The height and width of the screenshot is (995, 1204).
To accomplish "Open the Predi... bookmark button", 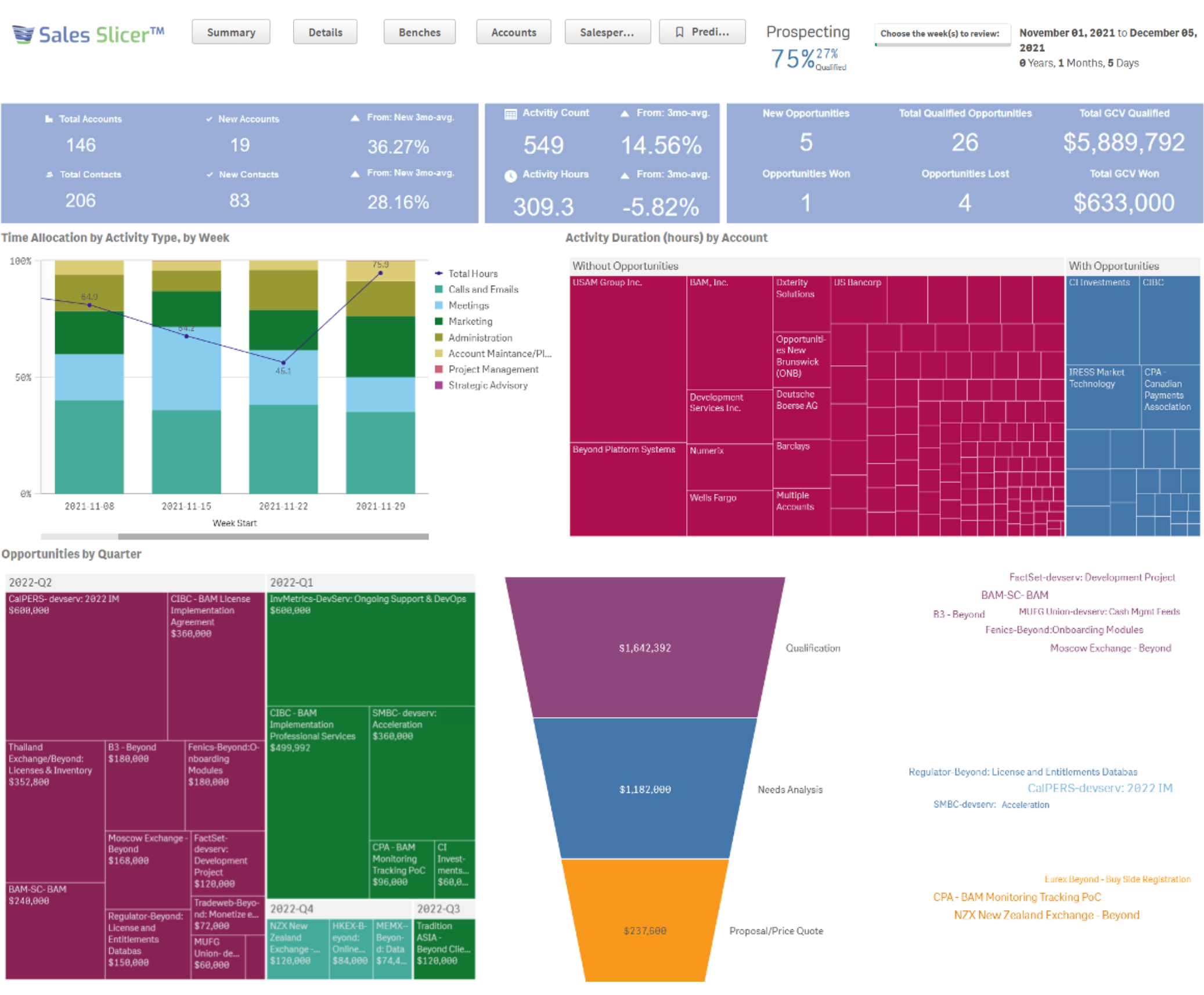I will [702, 32].
